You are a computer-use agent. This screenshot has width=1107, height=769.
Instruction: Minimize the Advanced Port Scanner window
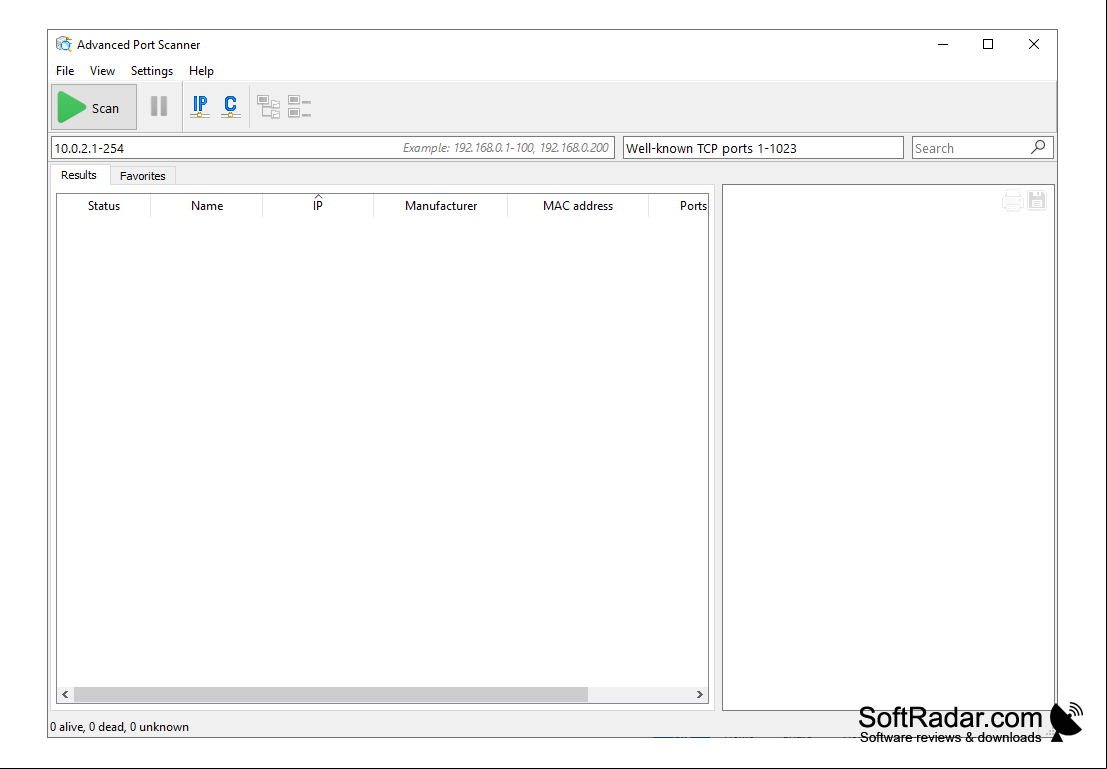click(943, 44)
